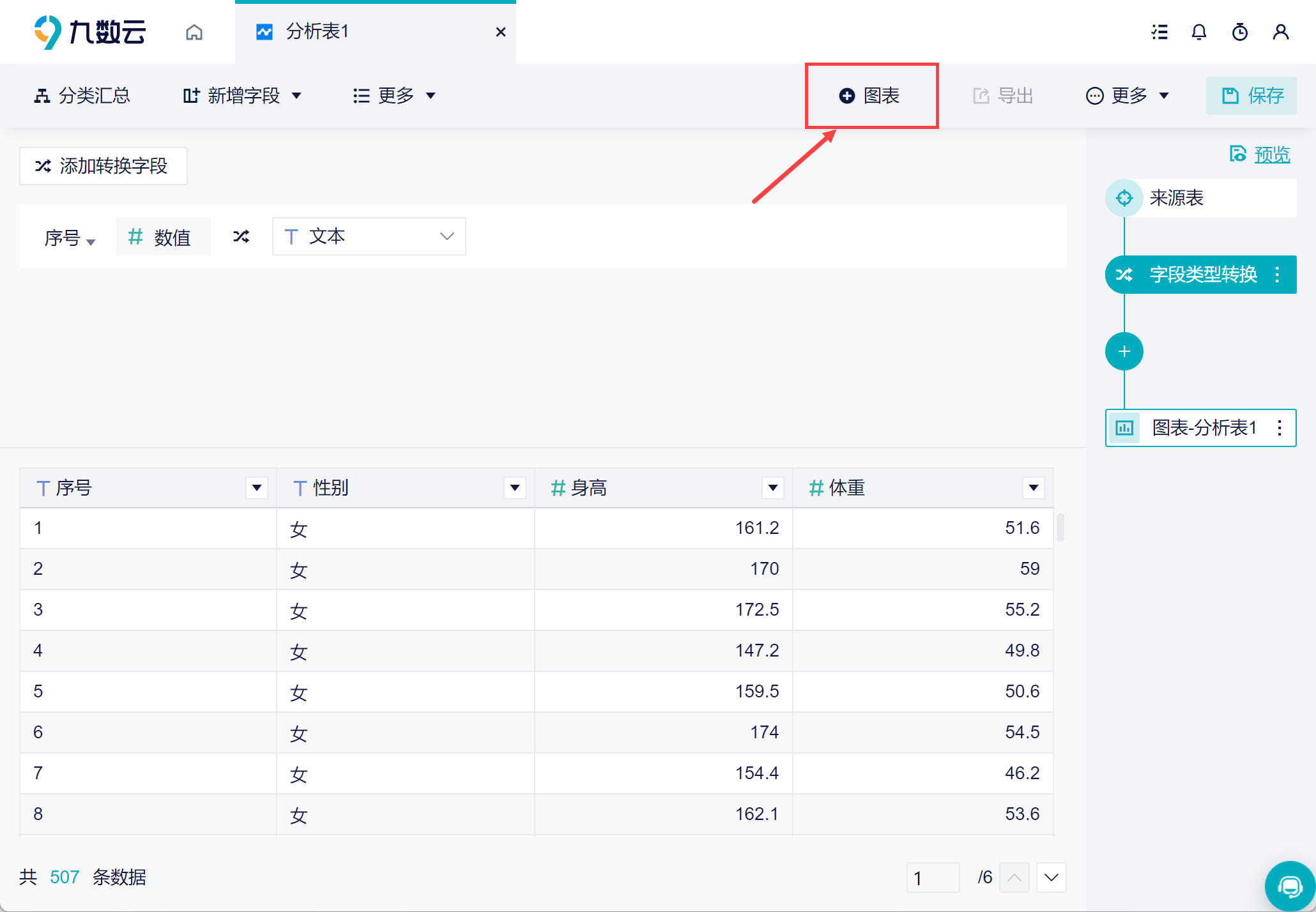The height and width of the screenshot is (912, 1316).
Task: Open the task list icon
Action: (1159, 32)
